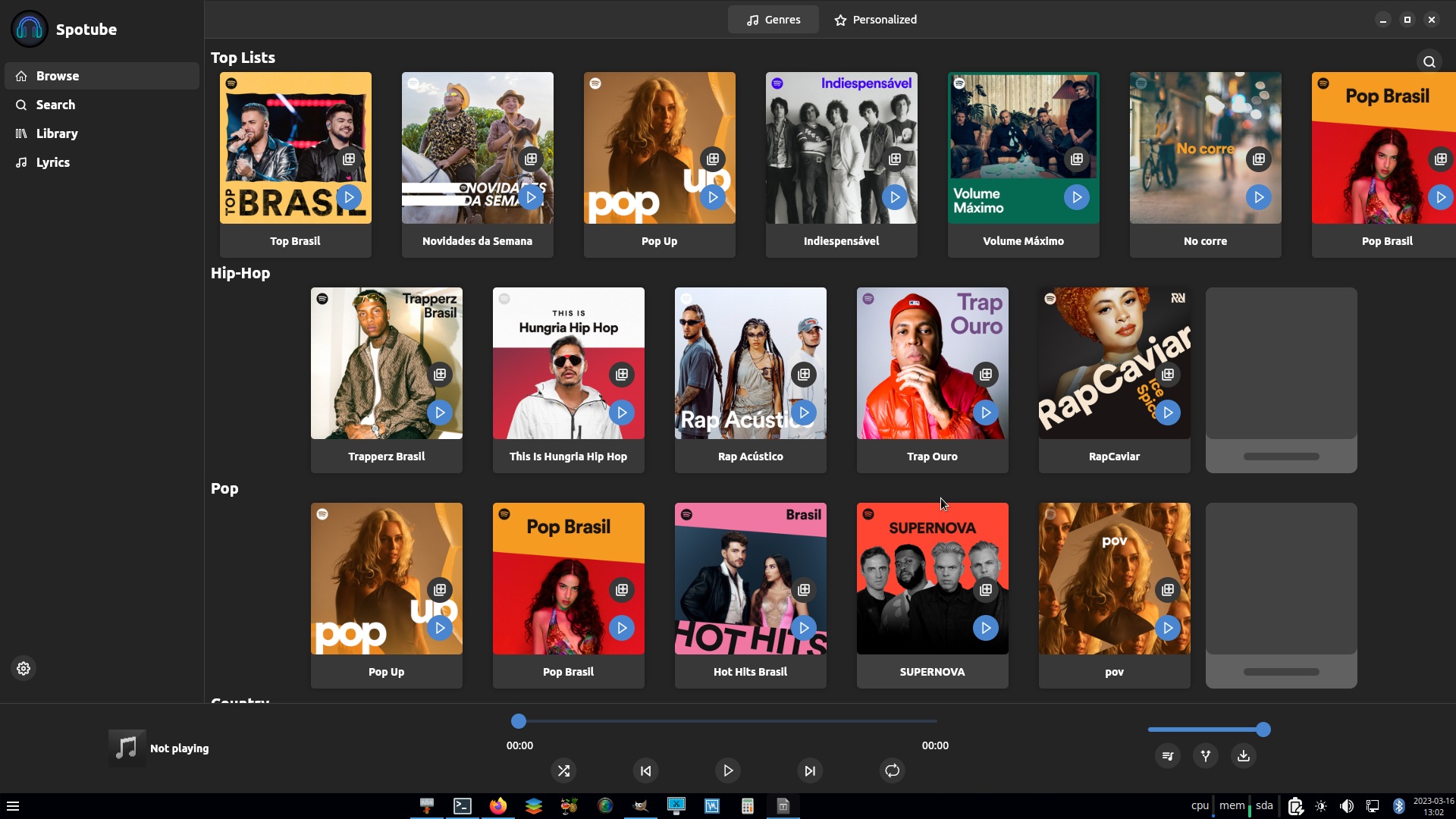Open Search in the sidebar
This screenshot has width=1456, height=819.
pos(102,105)
